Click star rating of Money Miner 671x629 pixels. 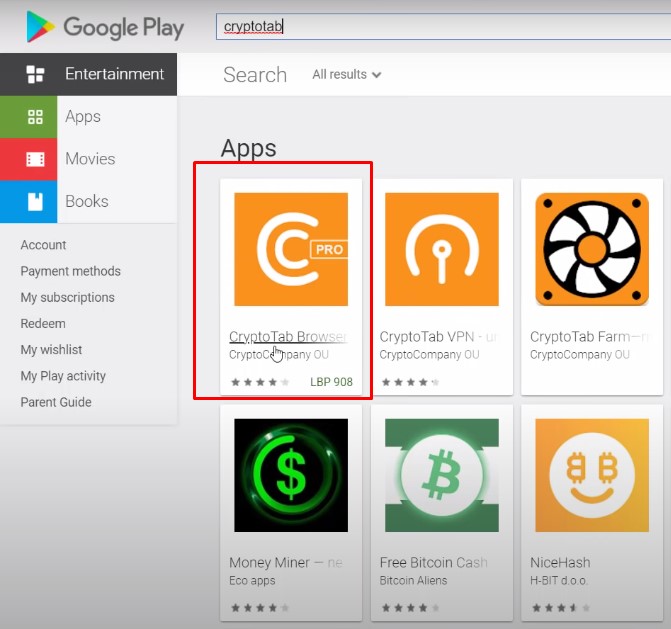pyautogui.click(x=260, y=608)
